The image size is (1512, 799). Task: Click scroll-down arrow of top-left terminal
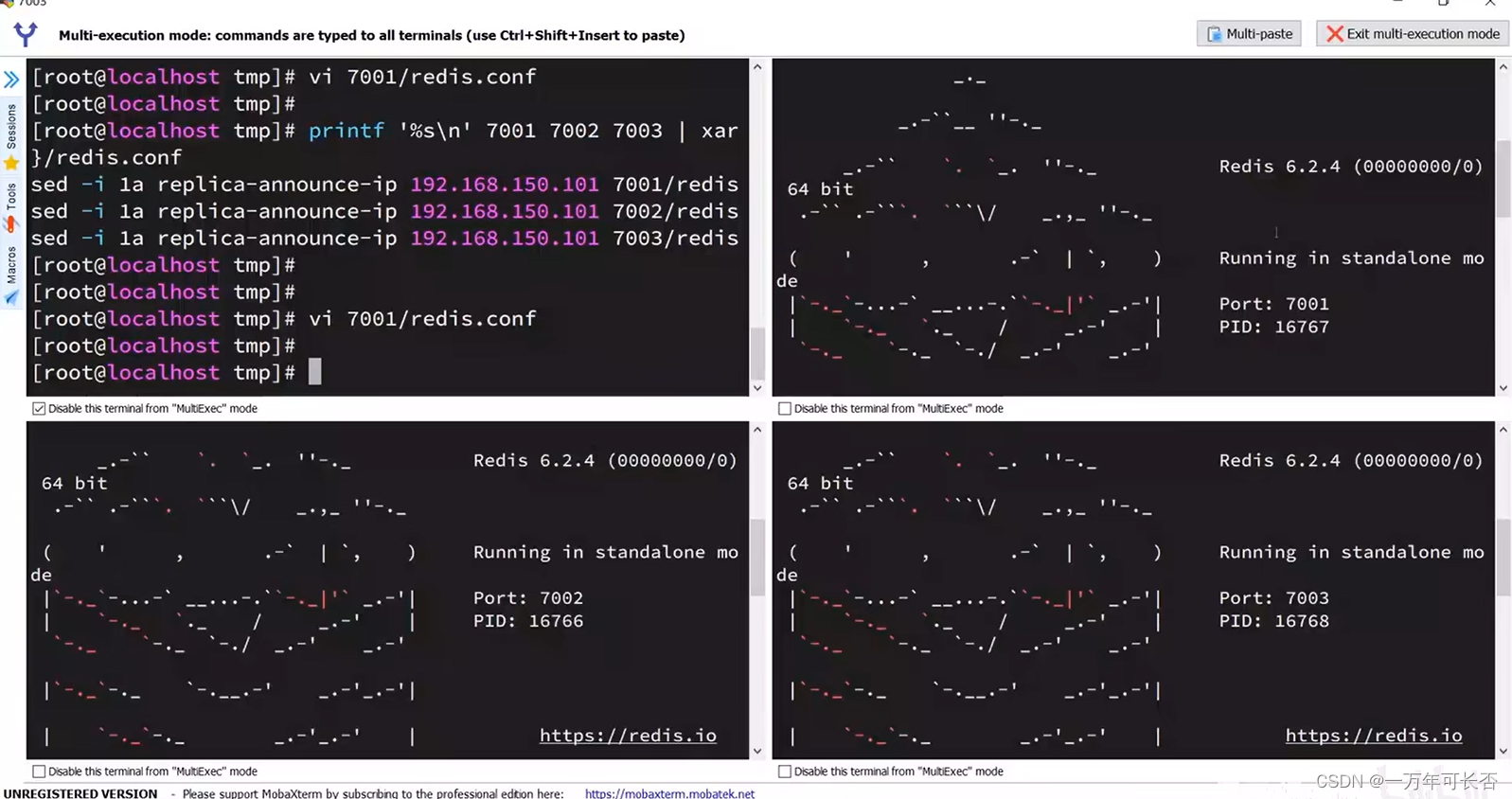(757, 388)
